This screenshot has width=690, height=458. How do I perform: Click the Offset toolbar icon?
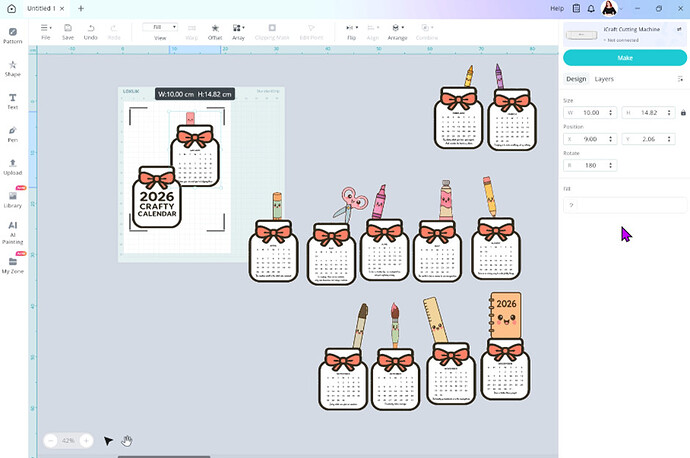(214, 31)
